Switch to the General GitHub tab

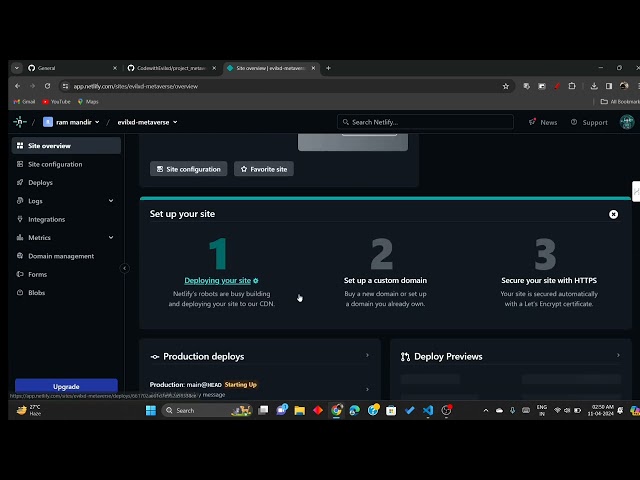[x=72, y=68]
